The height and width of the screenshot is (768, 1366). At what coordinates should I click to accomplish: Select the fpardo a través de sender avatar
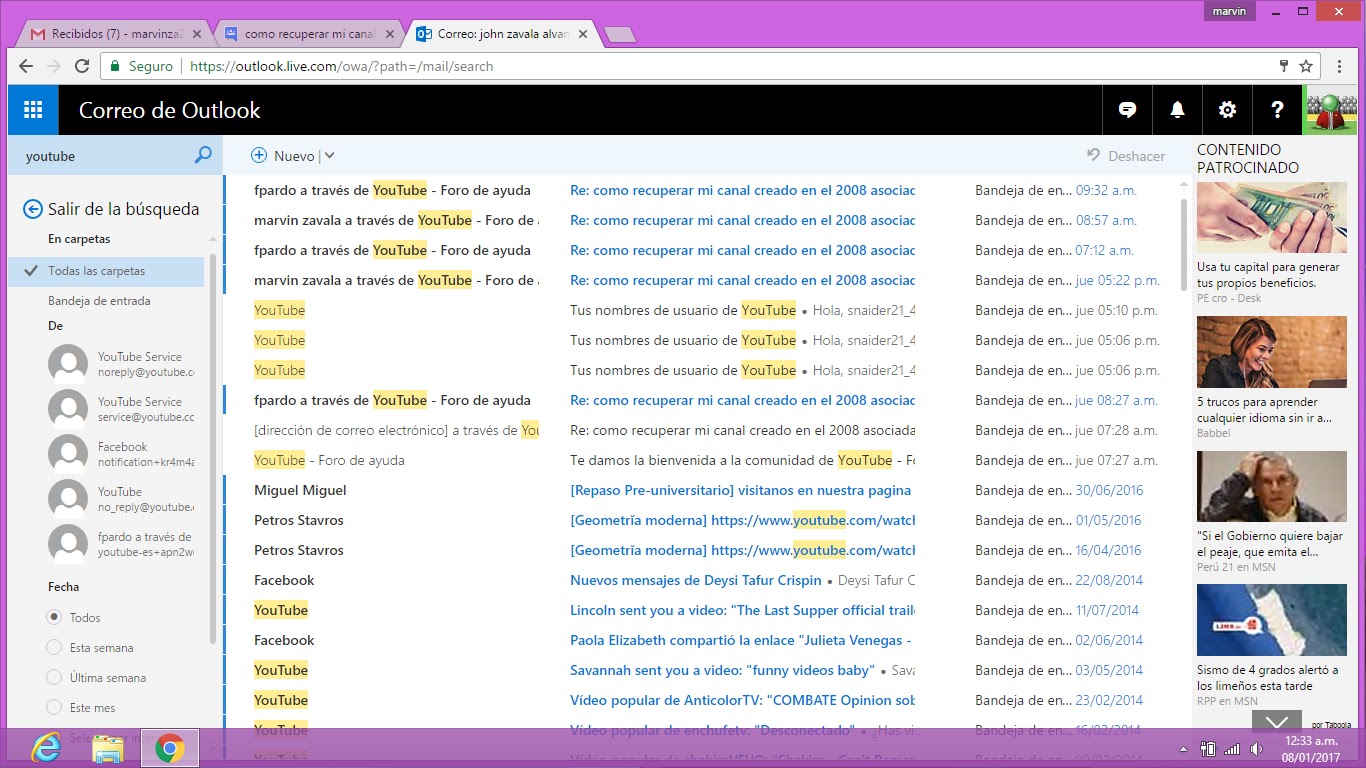(x=68, y=544)
